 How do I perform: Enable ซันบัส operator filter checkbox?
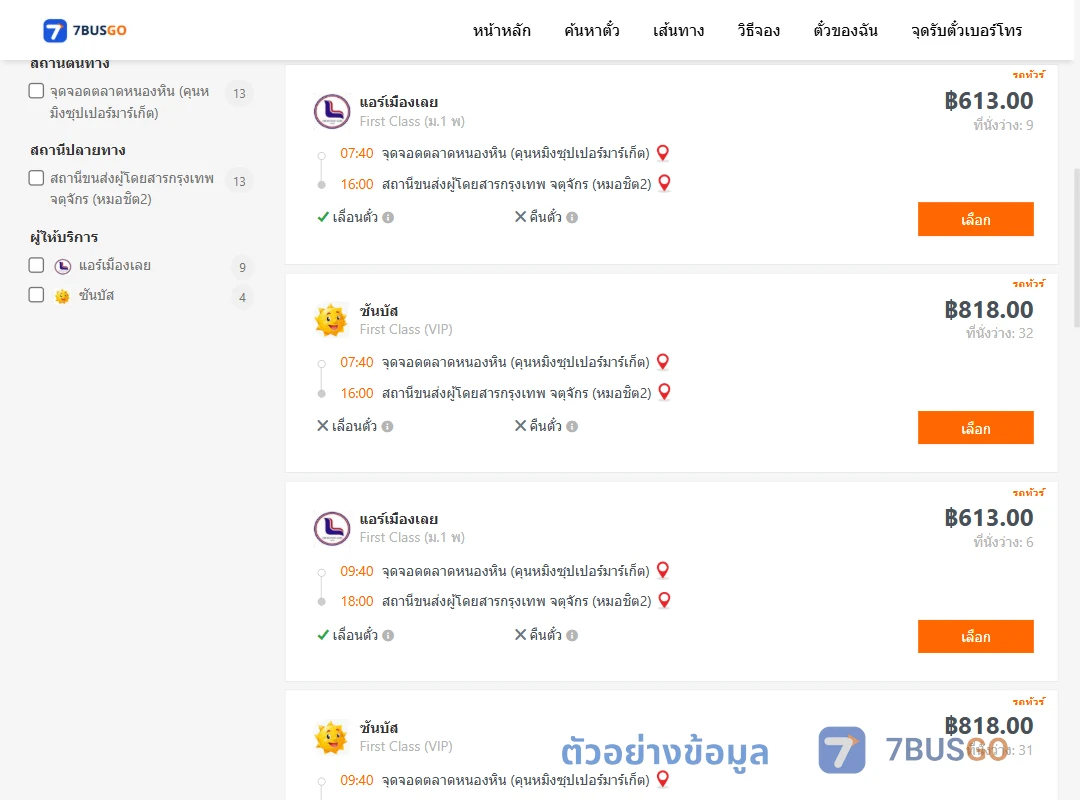[x=37, y=295]
